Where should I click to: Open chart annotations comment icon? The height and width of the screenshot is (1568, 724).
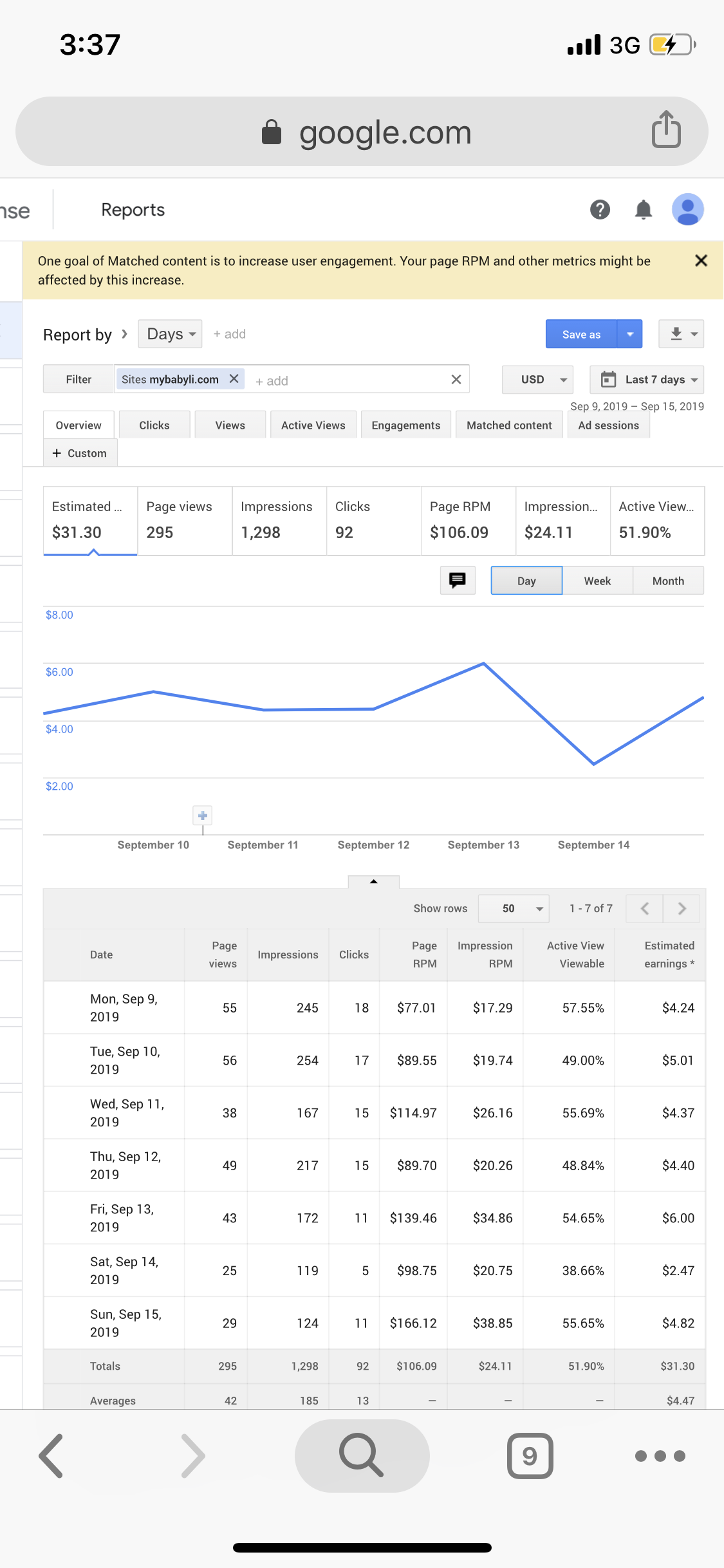[458, 581]
